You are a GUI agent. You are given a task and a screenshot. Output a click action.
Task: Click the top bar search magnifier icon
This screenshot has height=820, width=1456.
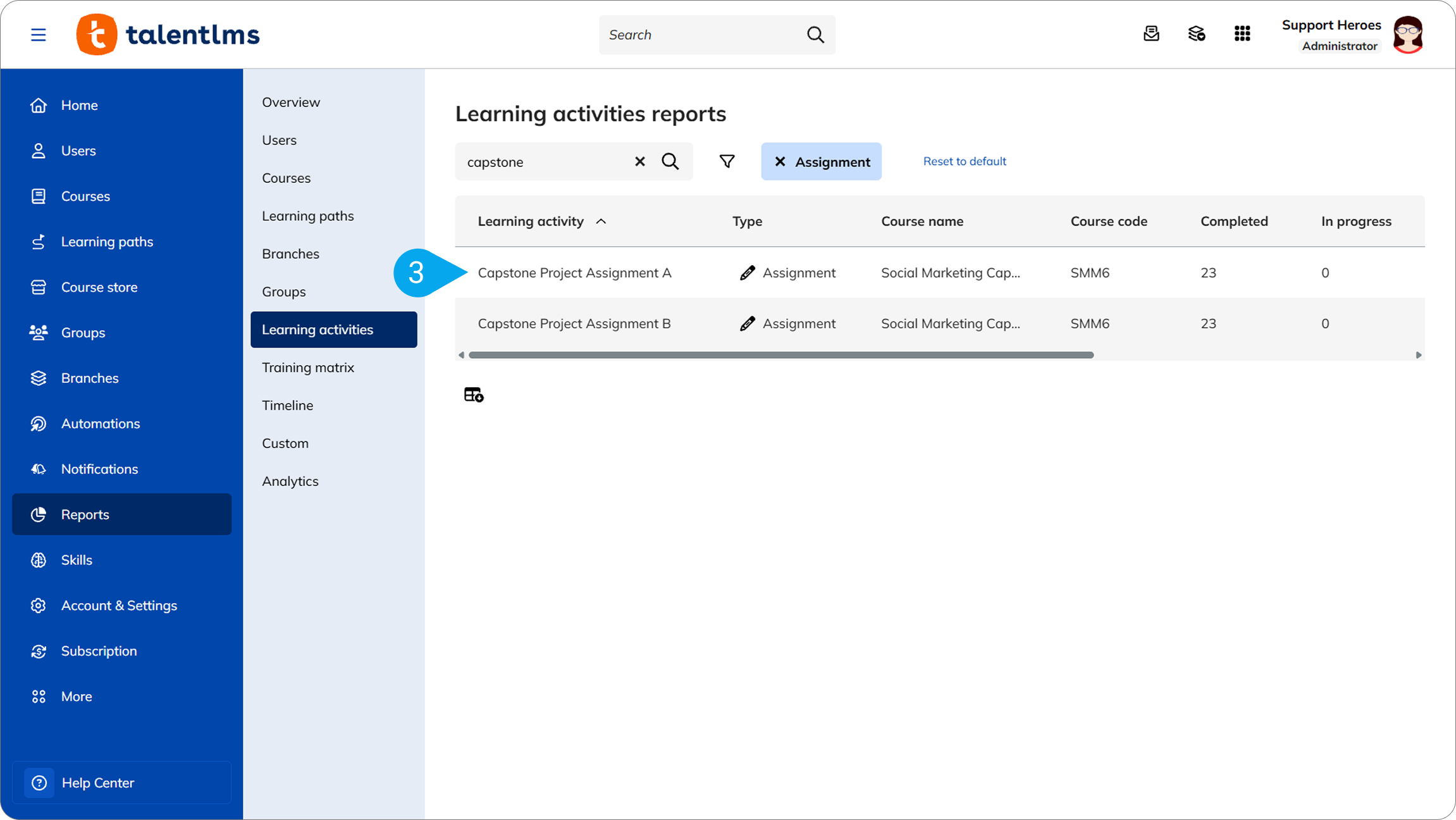click(816, 35)
